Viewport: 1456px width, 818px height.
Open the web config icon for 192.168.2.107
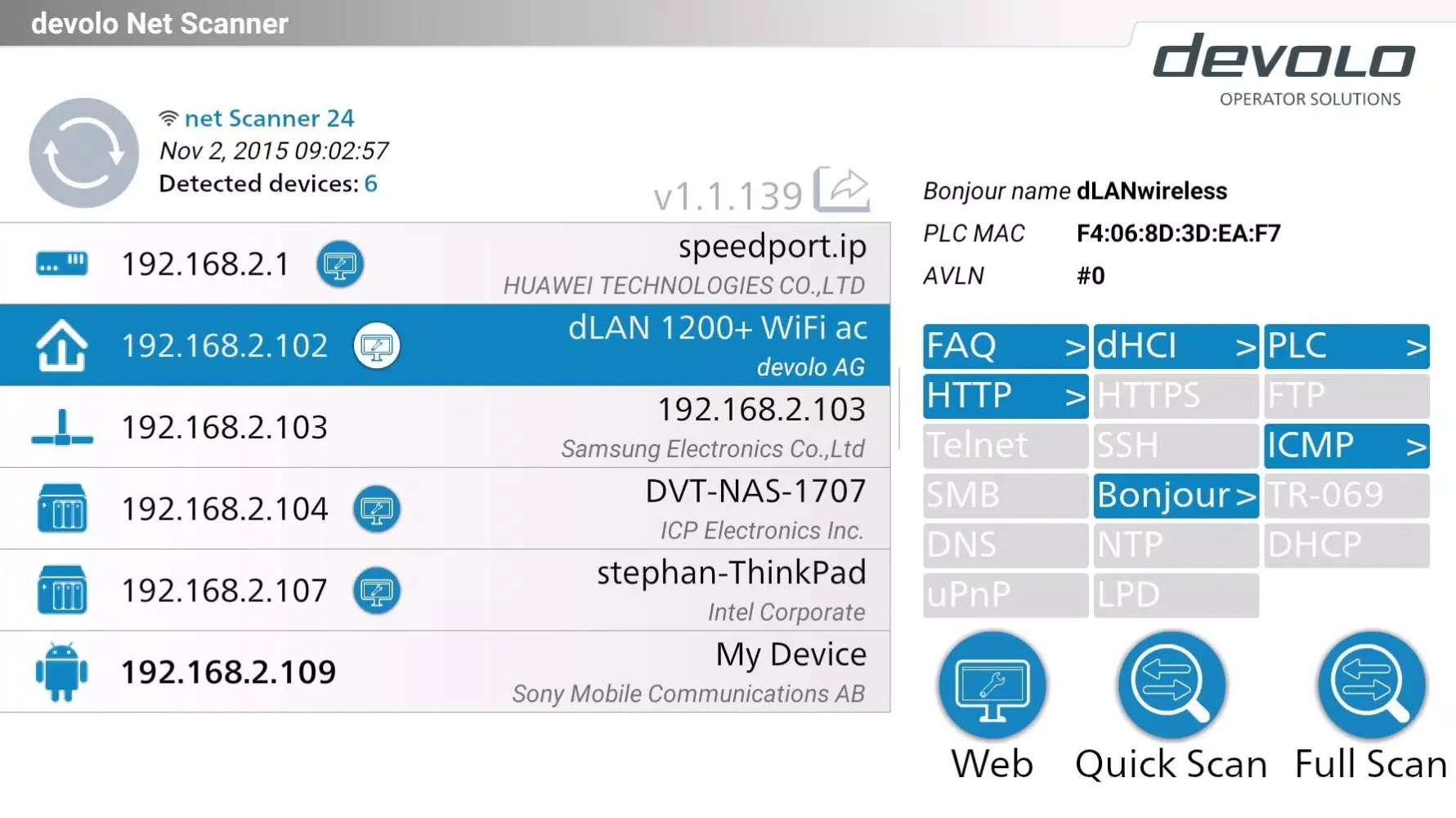[377, 591]
